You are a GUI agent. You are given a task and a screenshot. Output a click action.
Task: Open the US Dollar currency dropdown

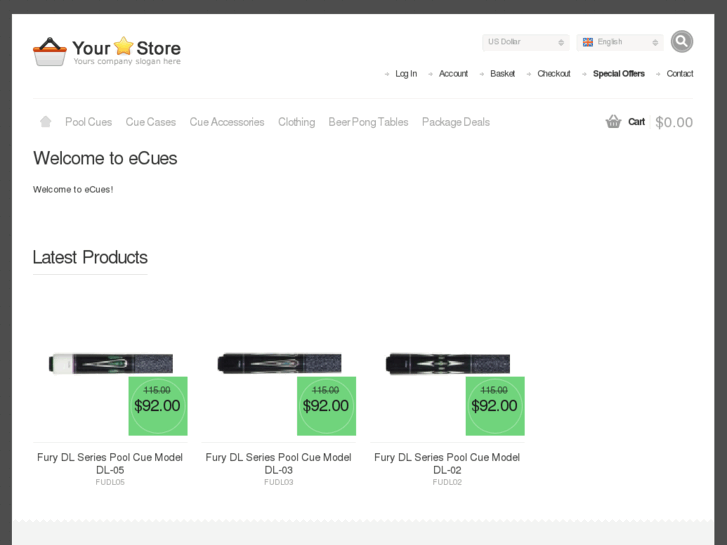(x=525, y=42)
